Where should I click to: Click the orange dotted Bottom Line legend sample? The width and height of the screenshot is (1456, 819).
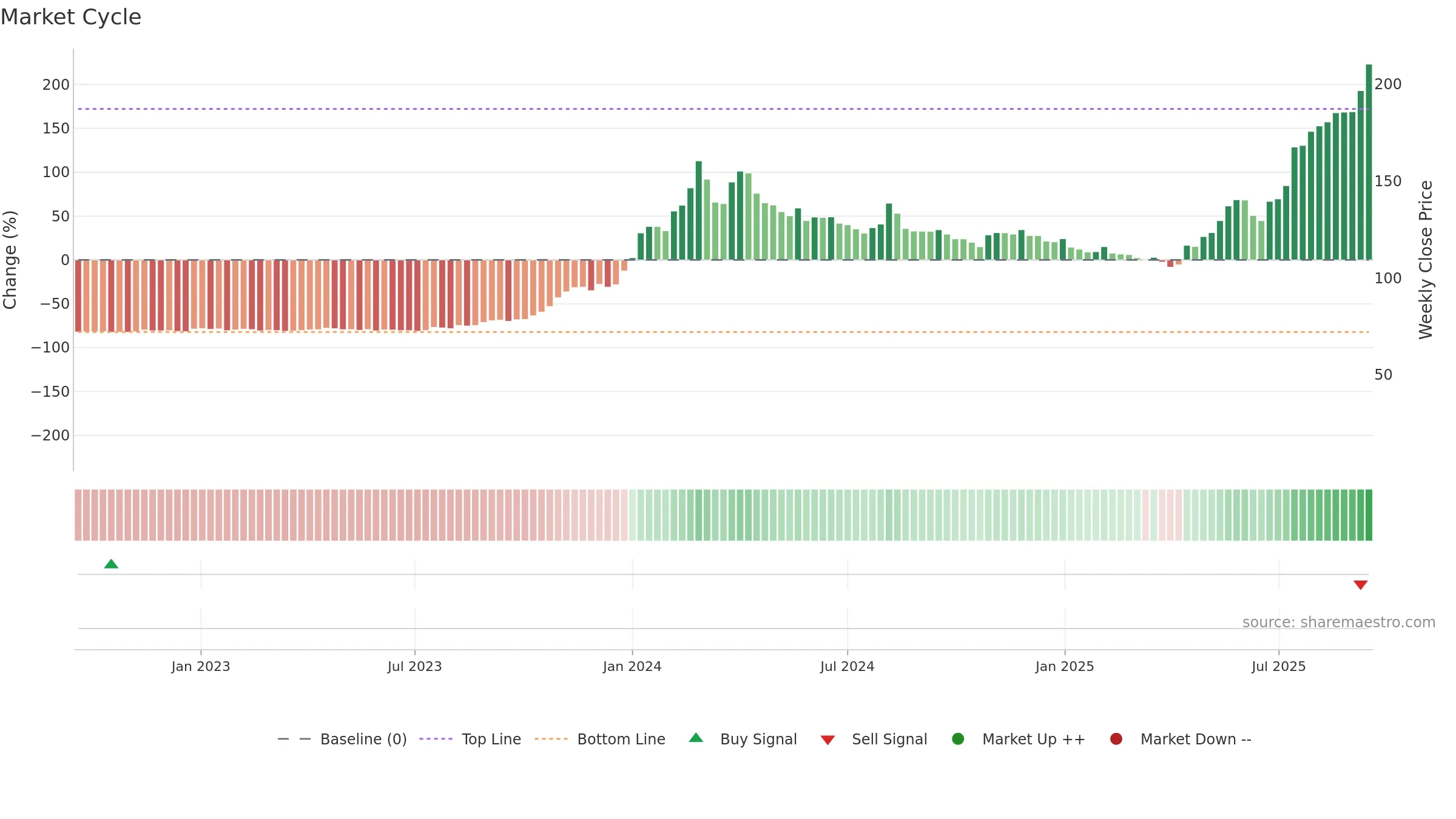[551, 739]
